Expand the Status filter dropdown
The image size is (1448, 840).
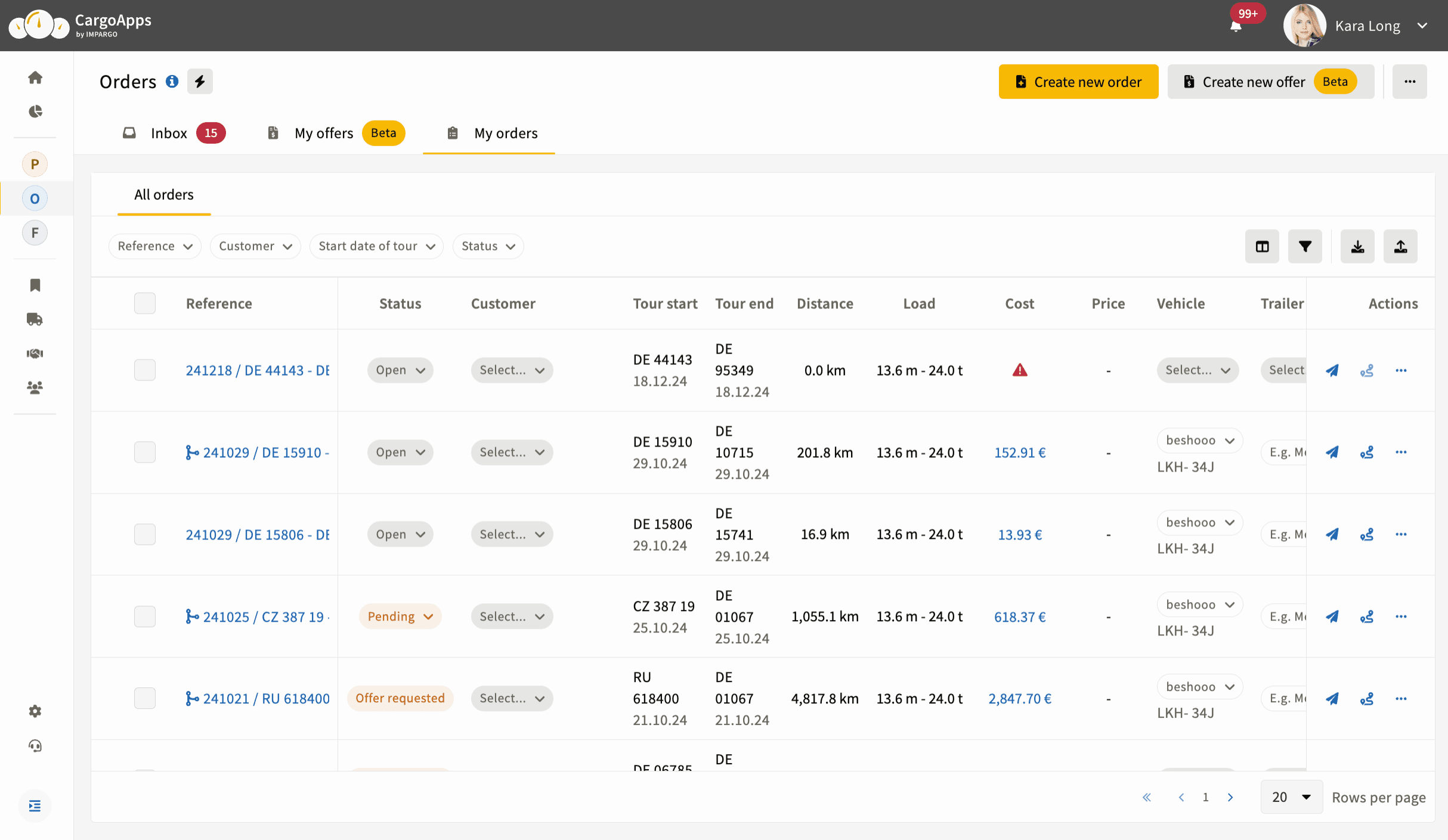pyautogui.click(x=488, y=246)
